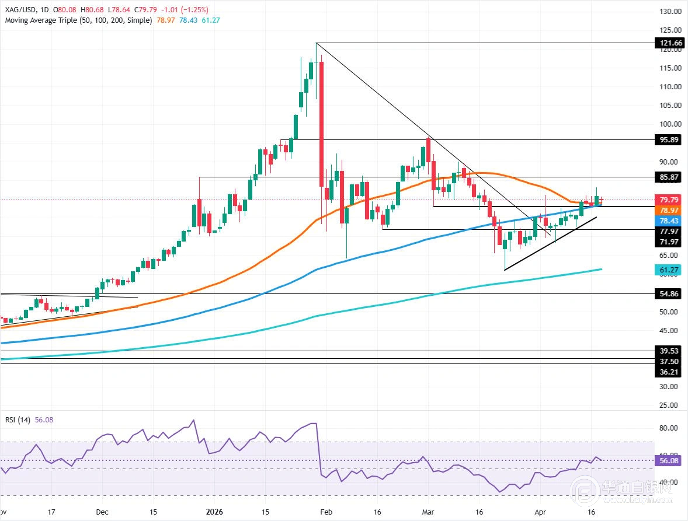Screen dimensions: 688x522
Task: Select the purple 56.08 RSI axis tag
Action: (669, 461)
